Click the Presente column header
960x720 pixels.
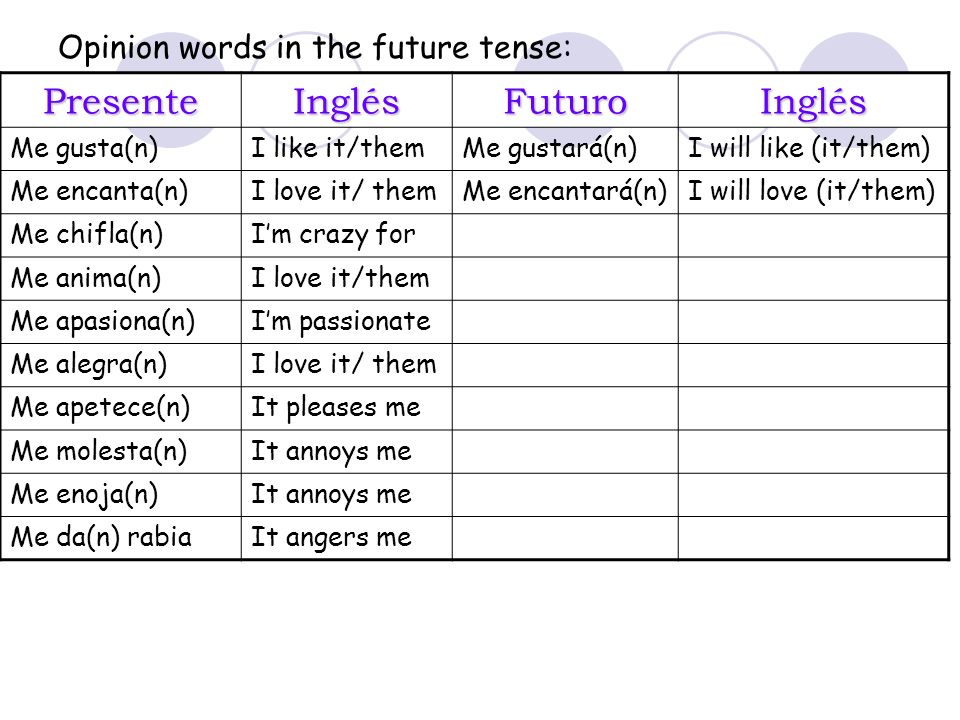(121, 100)
